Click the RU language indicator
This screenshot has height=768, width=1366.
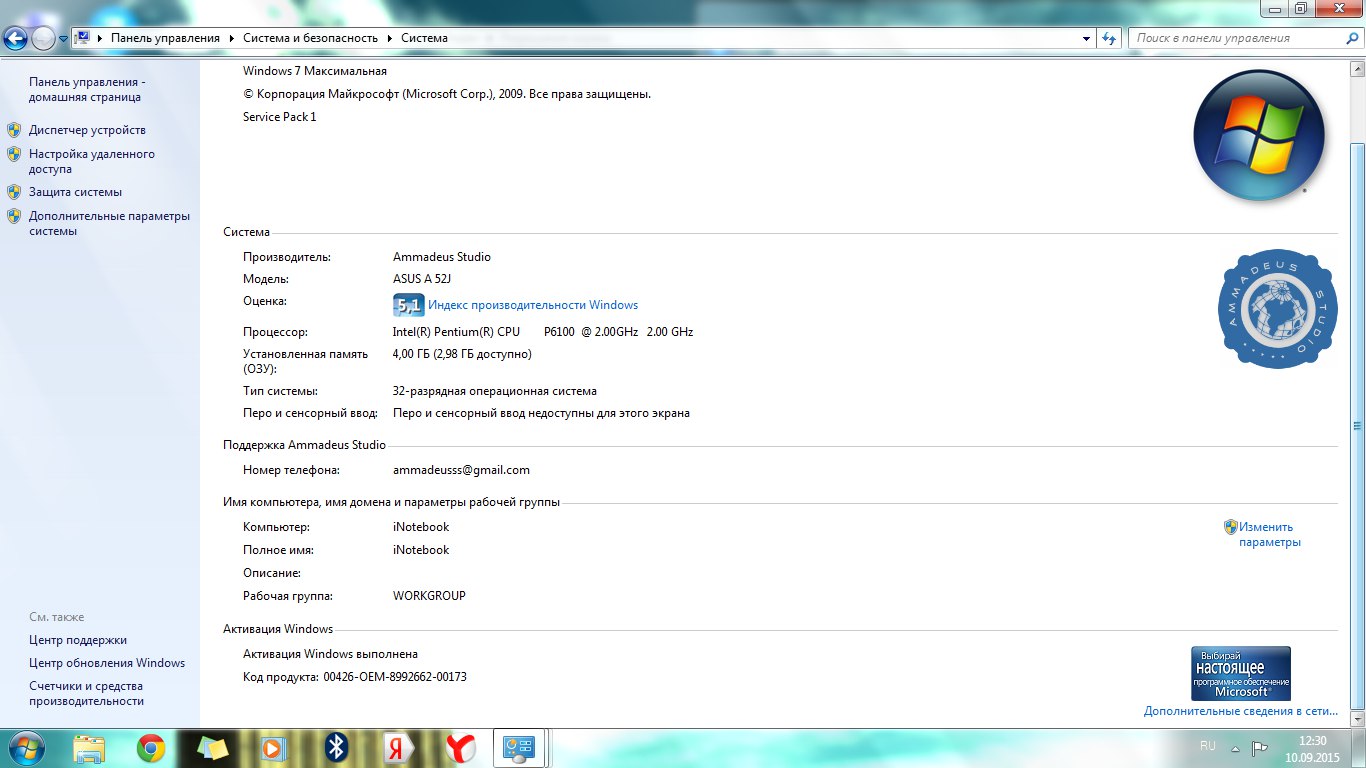pos(1208,746)
